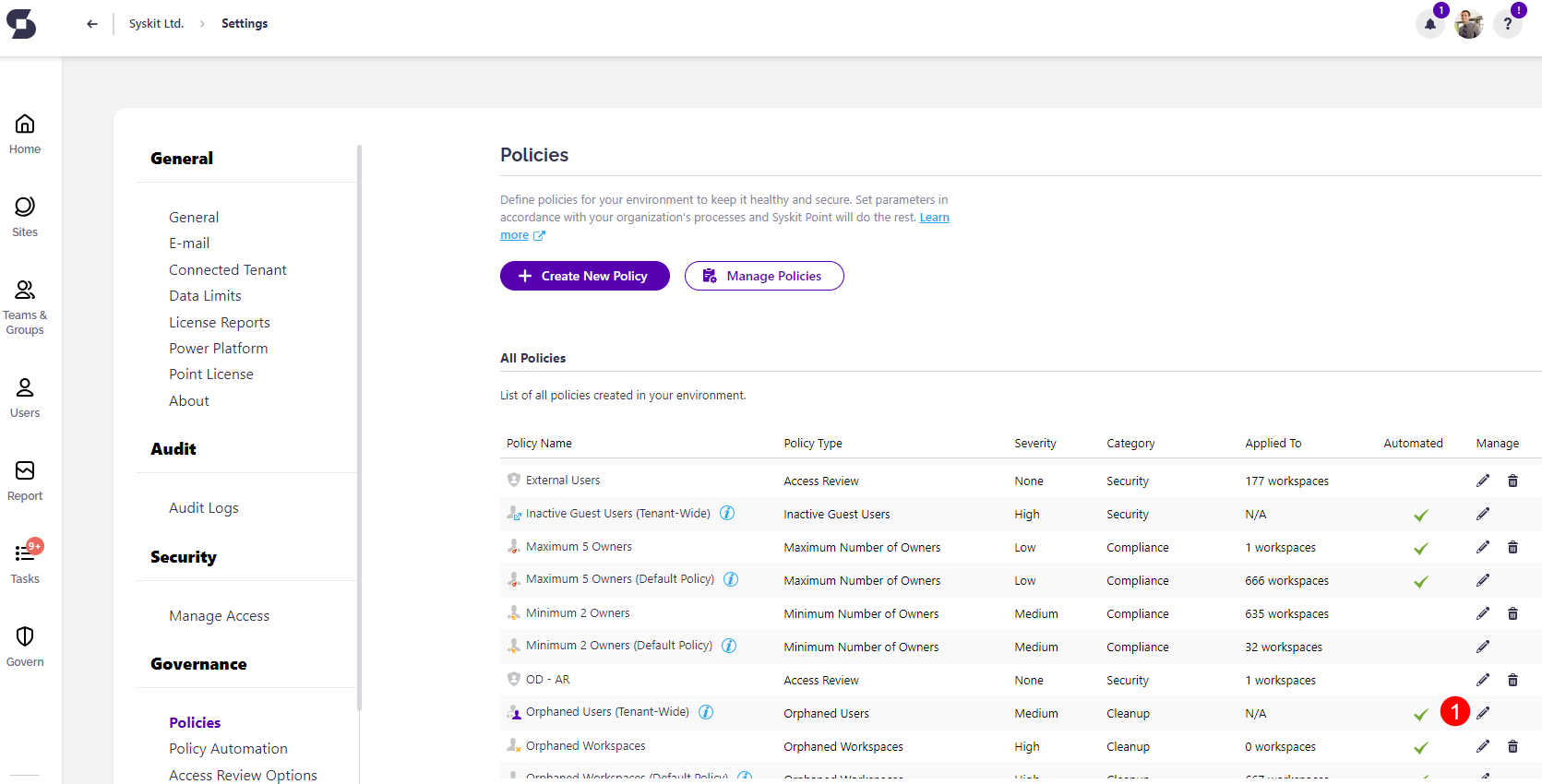Screen dimensions: 1542x784
Task: Open Power Platform settings
Action: [x=219, y=349]
